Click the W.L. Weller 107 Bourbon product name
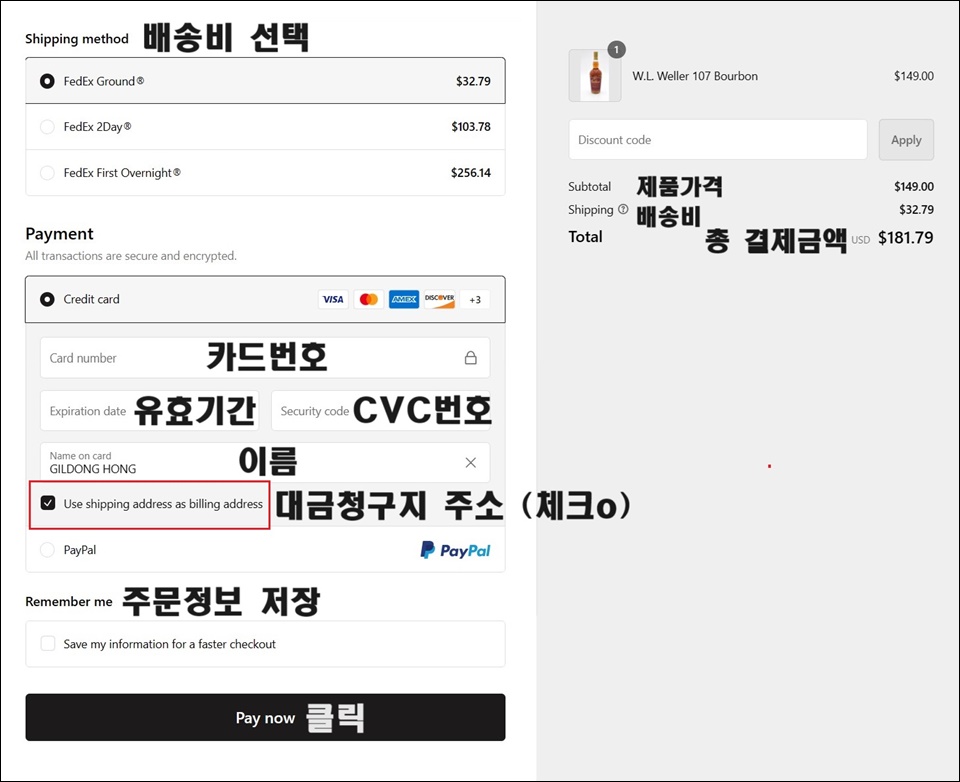The width and height of the screenshot is (960, 782). [x=695, y=76]
